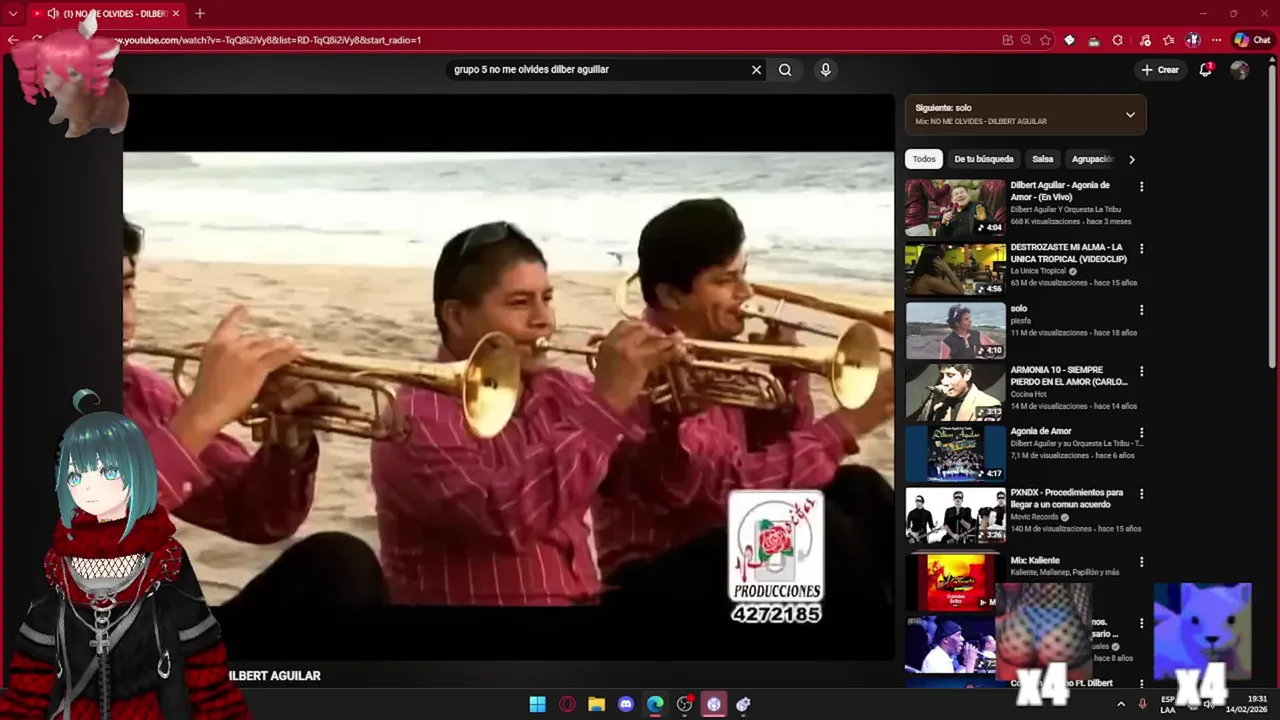Open options menu for DESTROZASTE MI ALMA
Viewport: 1280px width, 720px height.
coord(1141,249)
